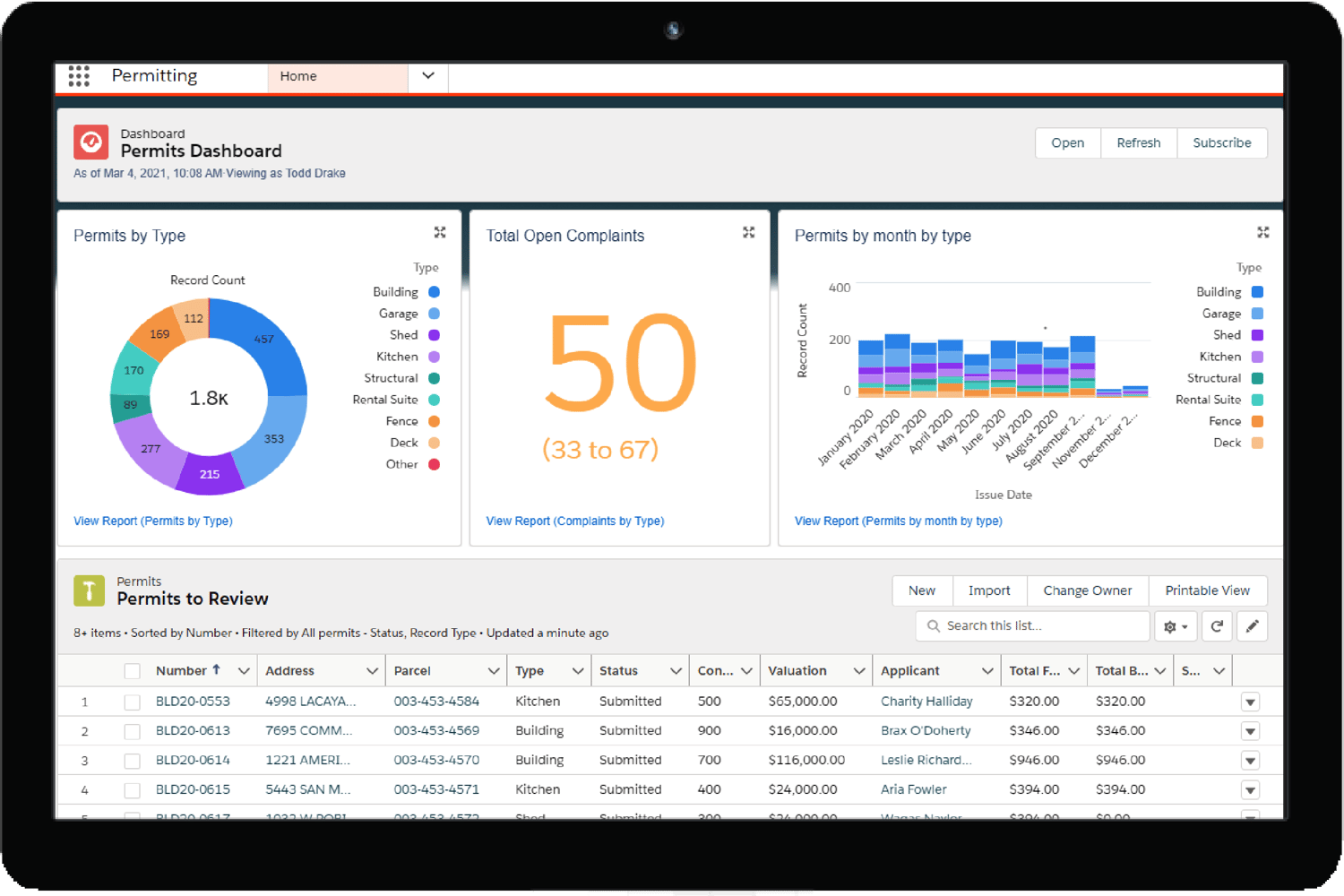Click inside the Search this list field
Image resolution: width=1344 pixels, height=896 pixels.
1030,625
